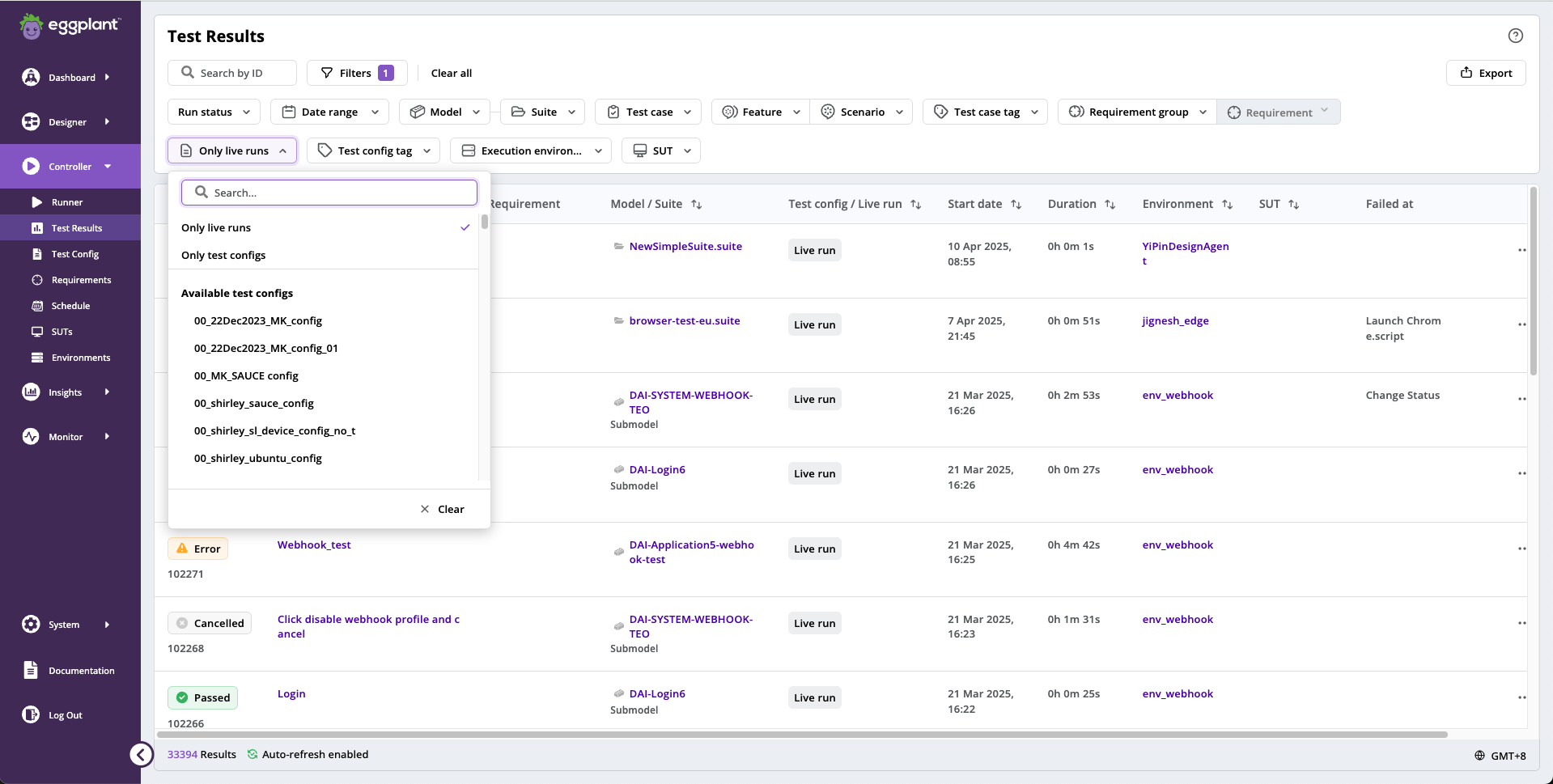Click the Dashboard sidebar icon
The image size is (1553, 784).
point(31,78)
